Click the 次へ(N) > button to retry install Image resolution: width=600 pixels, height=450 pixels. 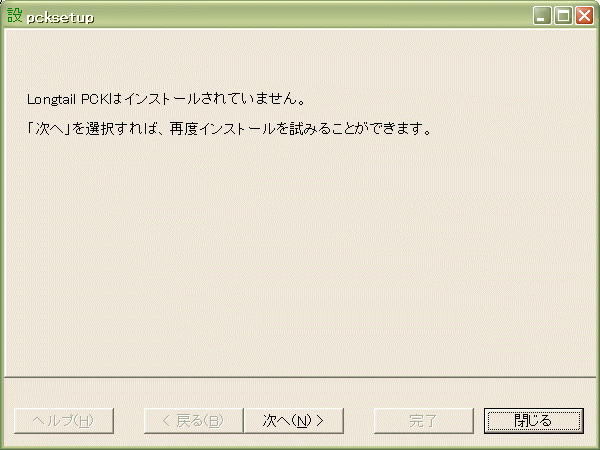293,421
